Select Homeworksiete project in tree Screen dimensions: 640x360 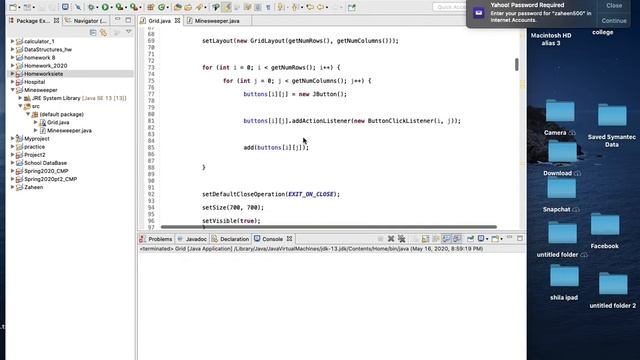pos(43,73)
